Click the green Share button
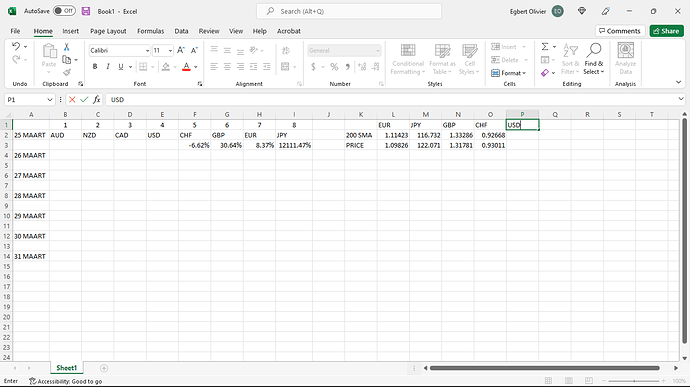 [666, 31]
